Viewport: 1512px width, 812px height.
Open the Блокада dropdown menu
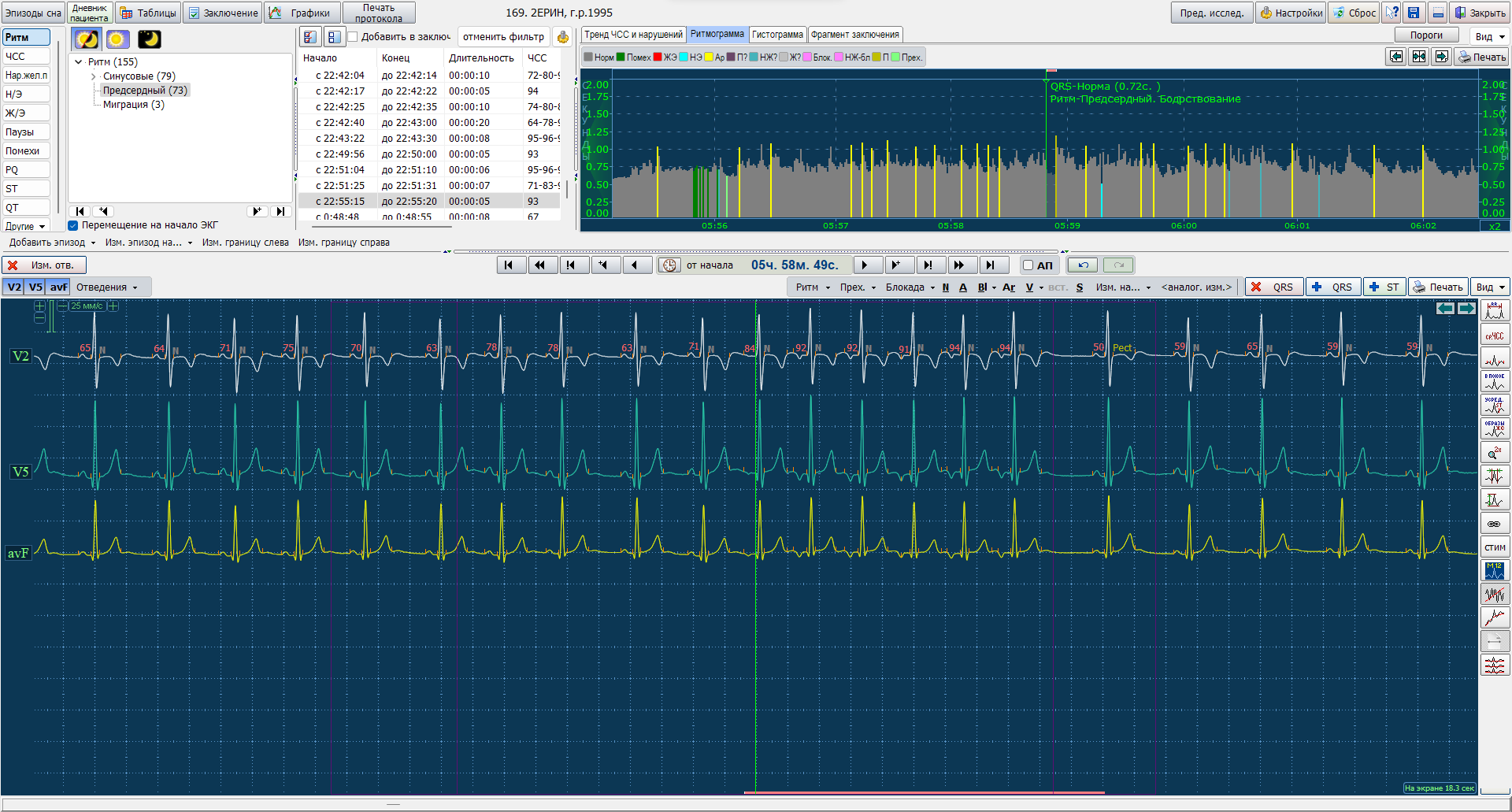coord(910,287)
